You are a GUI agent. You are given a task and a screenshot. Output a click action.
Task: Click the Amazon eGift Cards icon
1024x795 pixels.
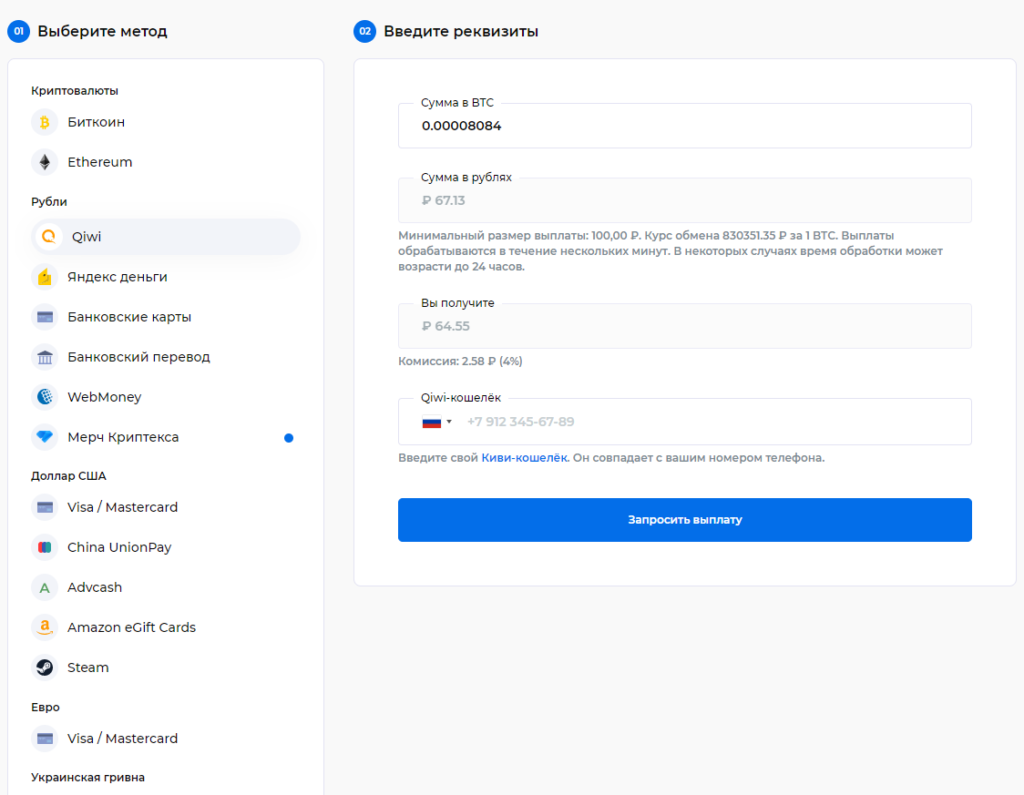click(x=44, y=627)
